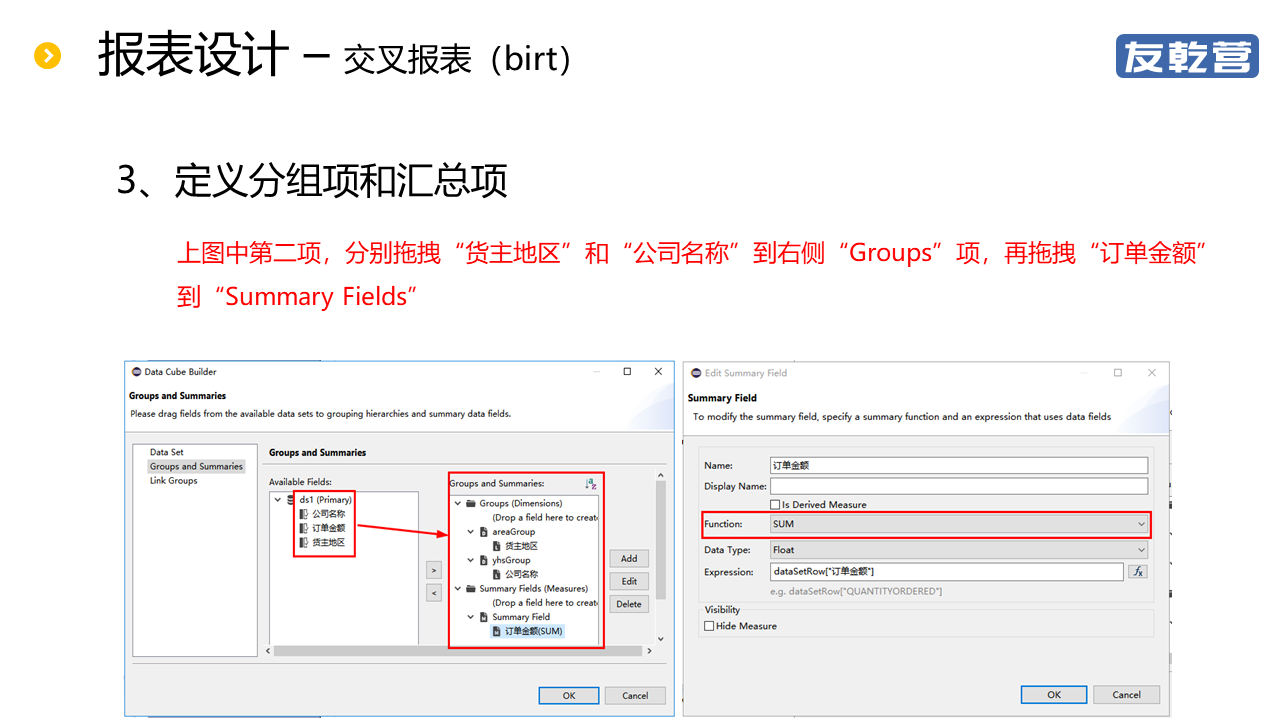Screen dimensions: 1280x720
Task: Tick the Is Derived Measure checkbox
Action: [775, 505]
